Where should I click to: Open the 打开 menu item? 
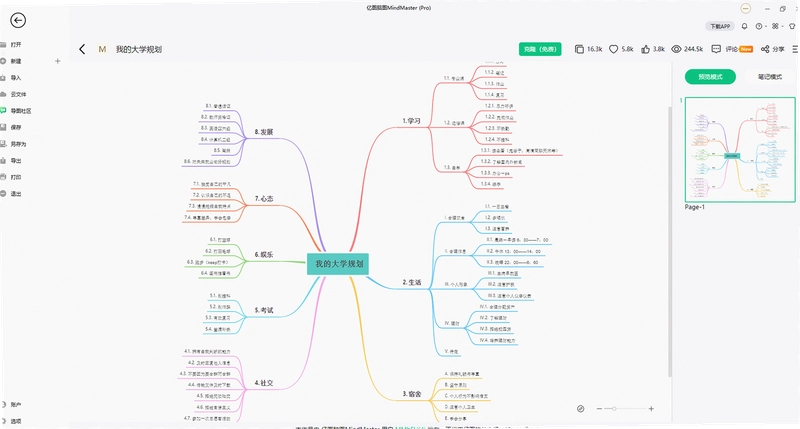16,44
